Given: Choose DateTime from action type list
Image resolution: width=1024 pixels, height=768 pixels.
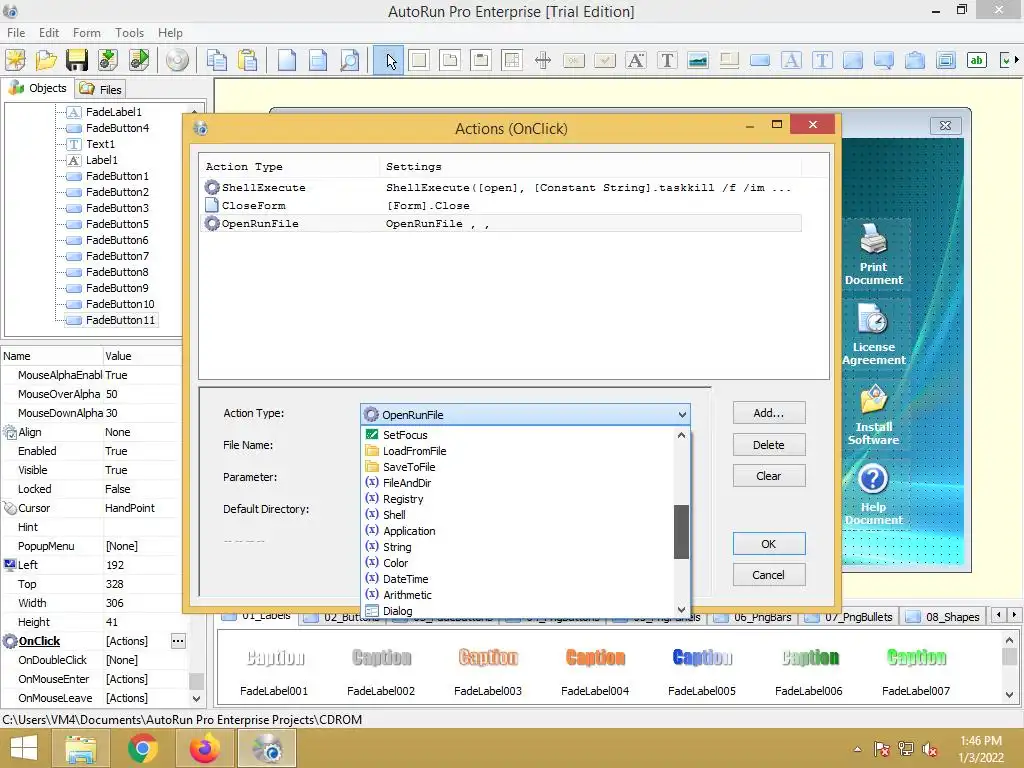Looking at the screenshot, I should [519, 579].
